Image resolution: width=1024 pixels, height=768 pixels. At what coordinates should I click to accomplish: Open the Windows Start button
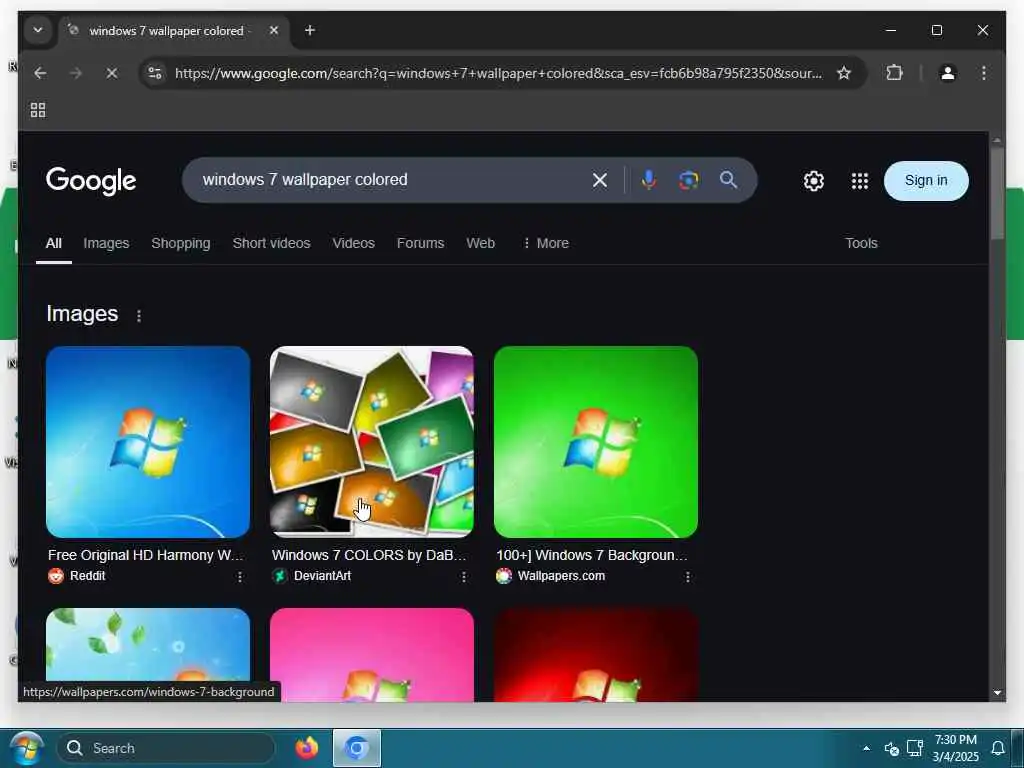(x=26, y=748)
